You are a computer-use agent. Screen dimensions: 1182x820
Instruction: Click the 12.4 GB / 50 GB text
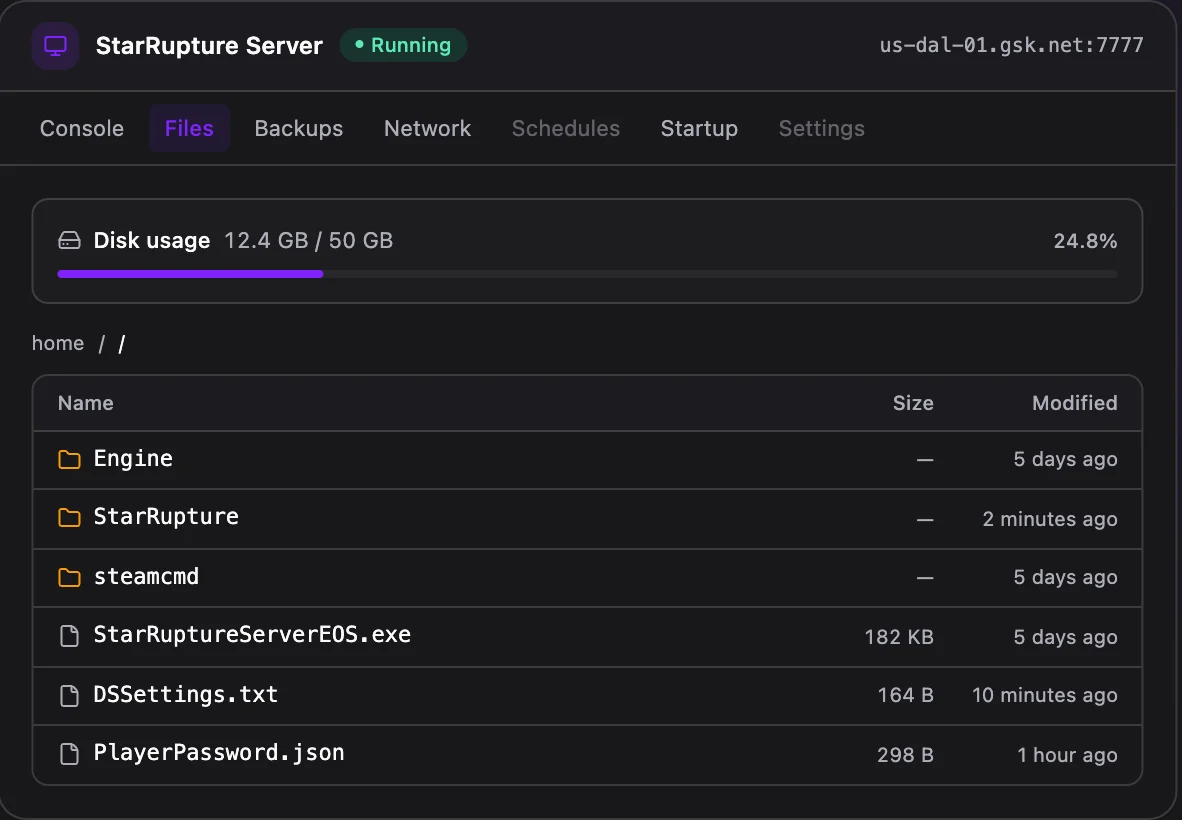coord(308,240)
